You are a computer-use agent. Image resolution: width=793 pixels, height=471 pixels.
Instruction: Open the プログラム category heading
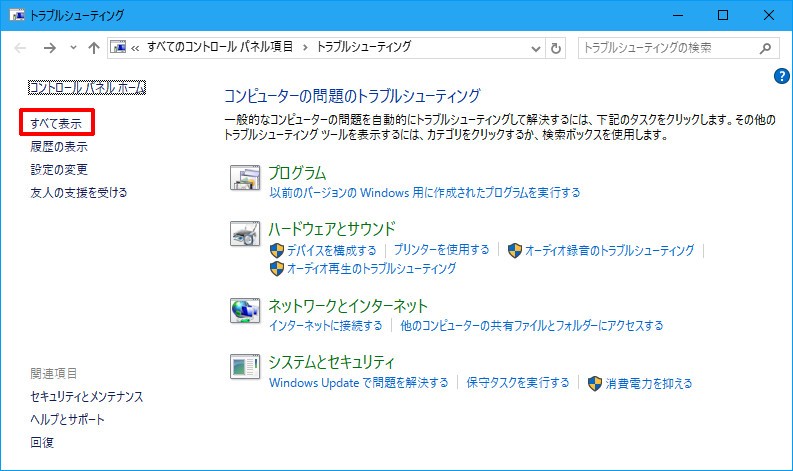(297, 173)
